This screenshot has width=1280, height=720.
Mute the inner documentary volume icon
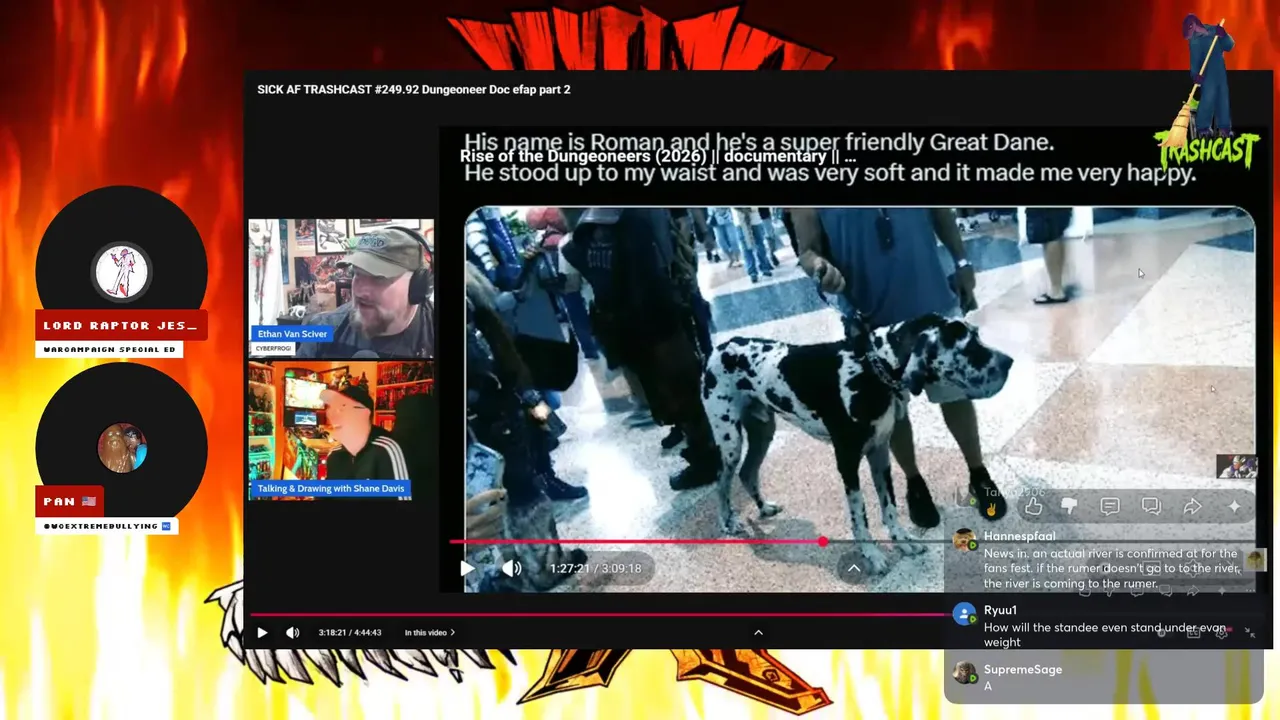511,568
